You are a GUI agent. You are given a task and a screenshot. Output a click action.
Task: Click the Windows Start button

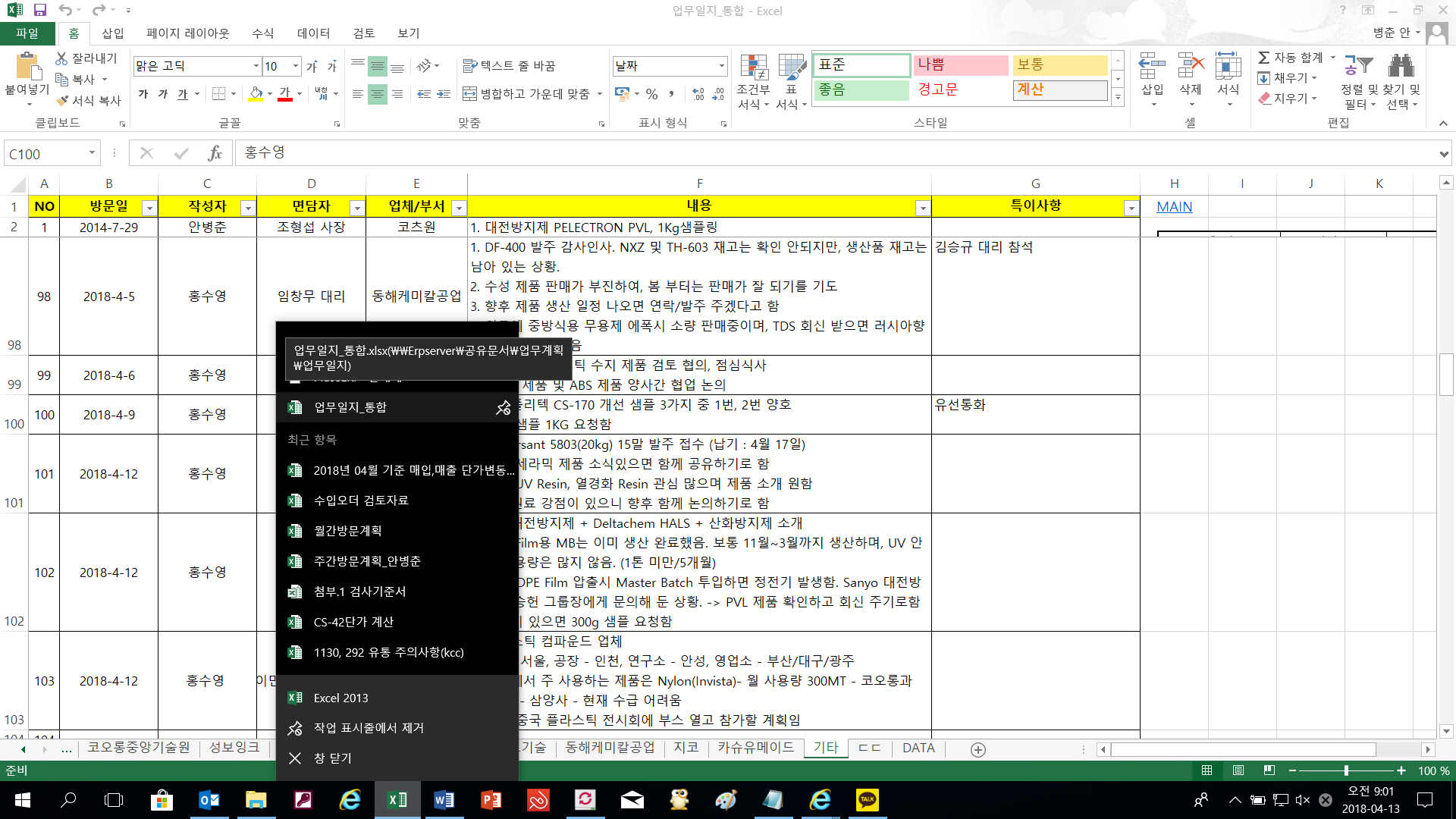pyautogui.click(x=22, y=800)
